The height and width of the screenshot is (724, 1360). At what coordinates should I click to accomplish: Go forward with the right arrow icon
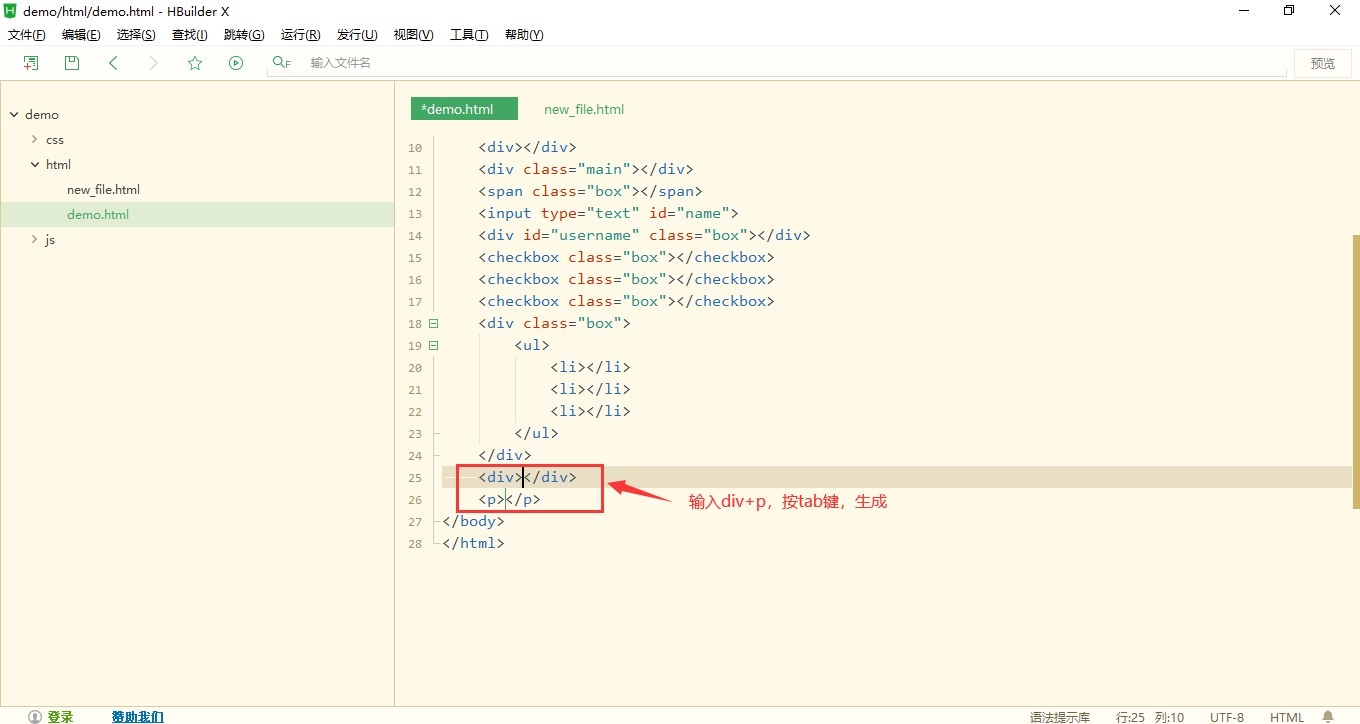click(x=153, y=63)
